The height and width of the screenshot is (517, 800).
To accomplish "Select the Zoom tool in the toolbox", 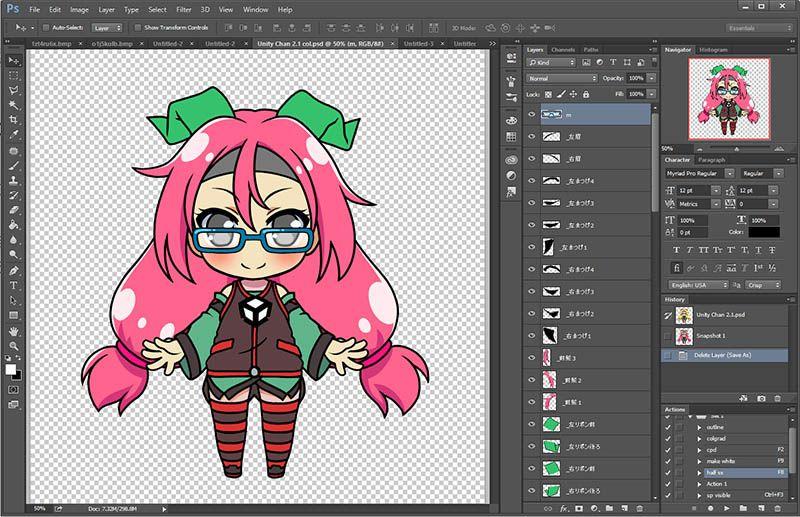I will (13, 346).
